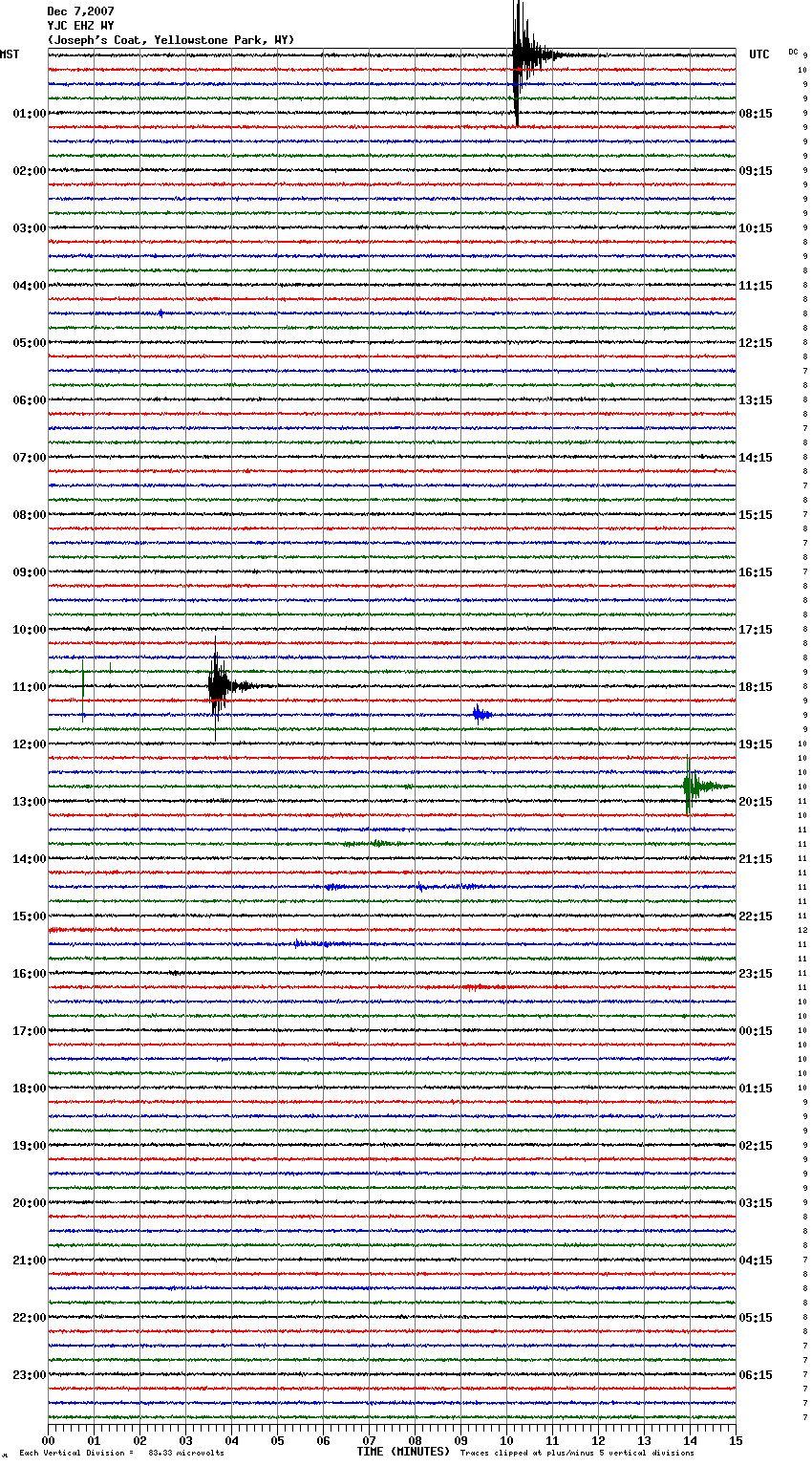The width and height of the screenshot is (812, 1466).
Task: Click the 20:15 UTC time label
Action: (x=756, y=801)
